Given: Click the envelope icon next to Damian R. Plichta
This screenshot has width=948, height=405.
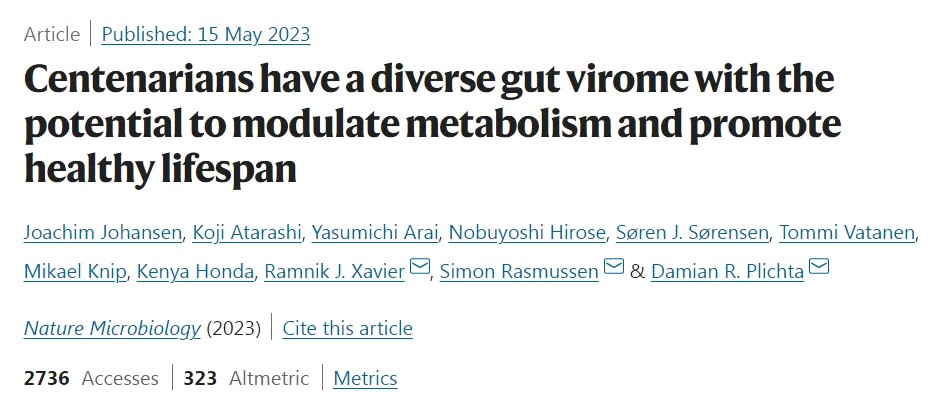Looking at the screenshot, I should click(x=819, y=266).
